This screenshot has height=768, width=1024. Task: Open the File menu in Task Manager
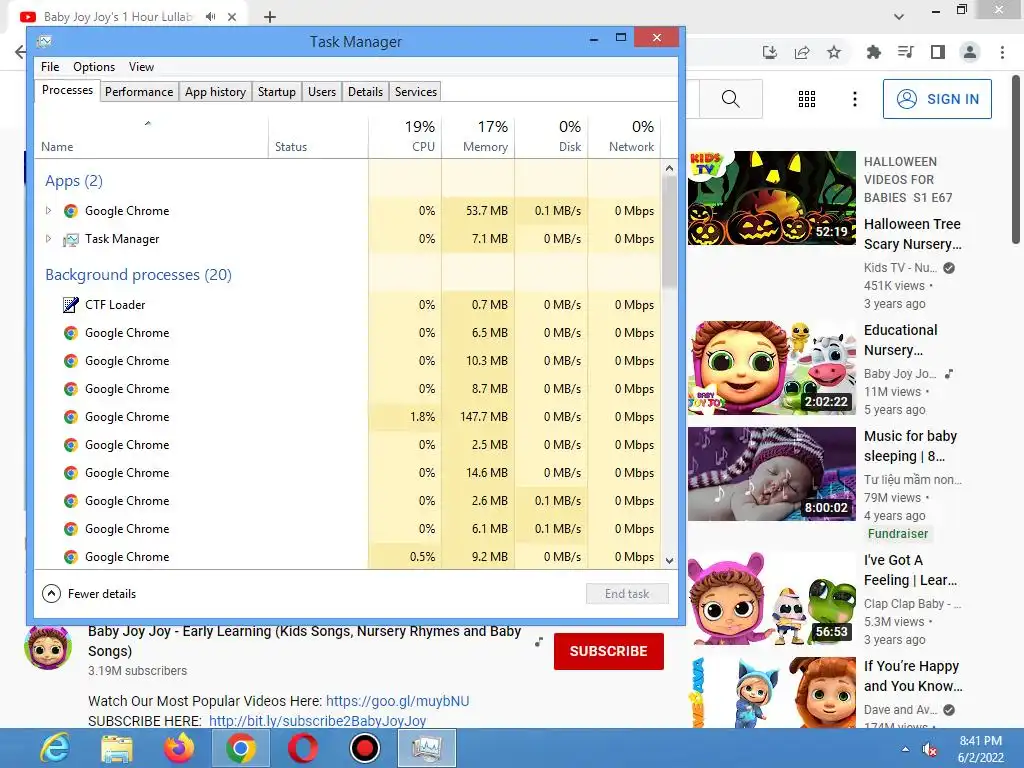(50, 67)
